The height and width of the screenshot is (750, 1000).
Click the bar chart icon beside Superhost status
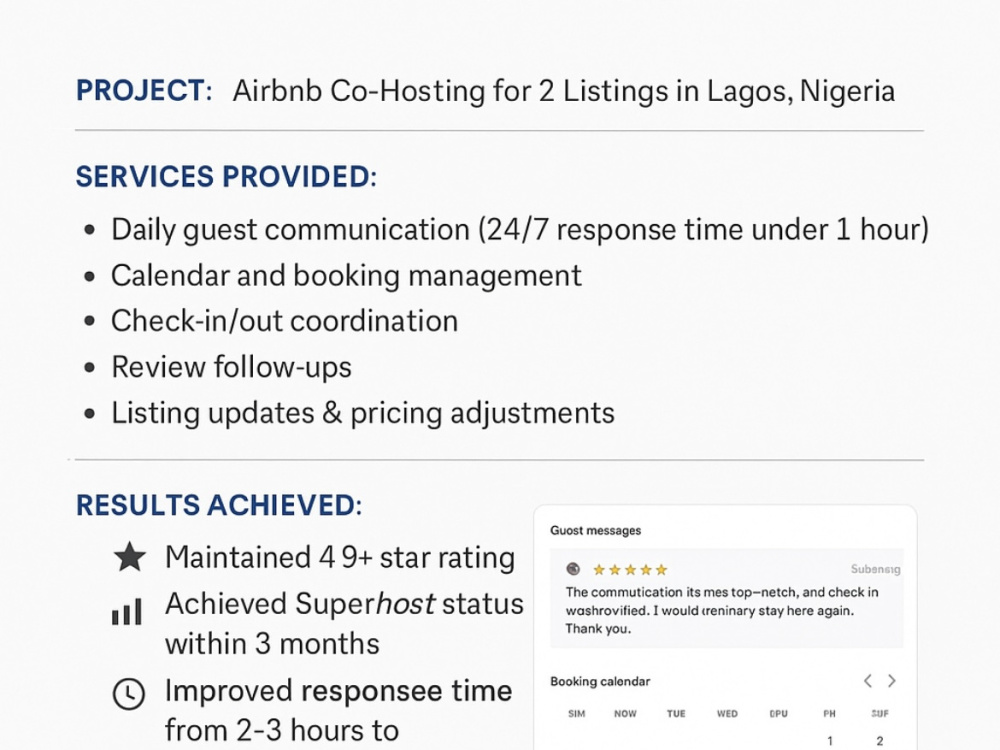(x=127, y=612)
